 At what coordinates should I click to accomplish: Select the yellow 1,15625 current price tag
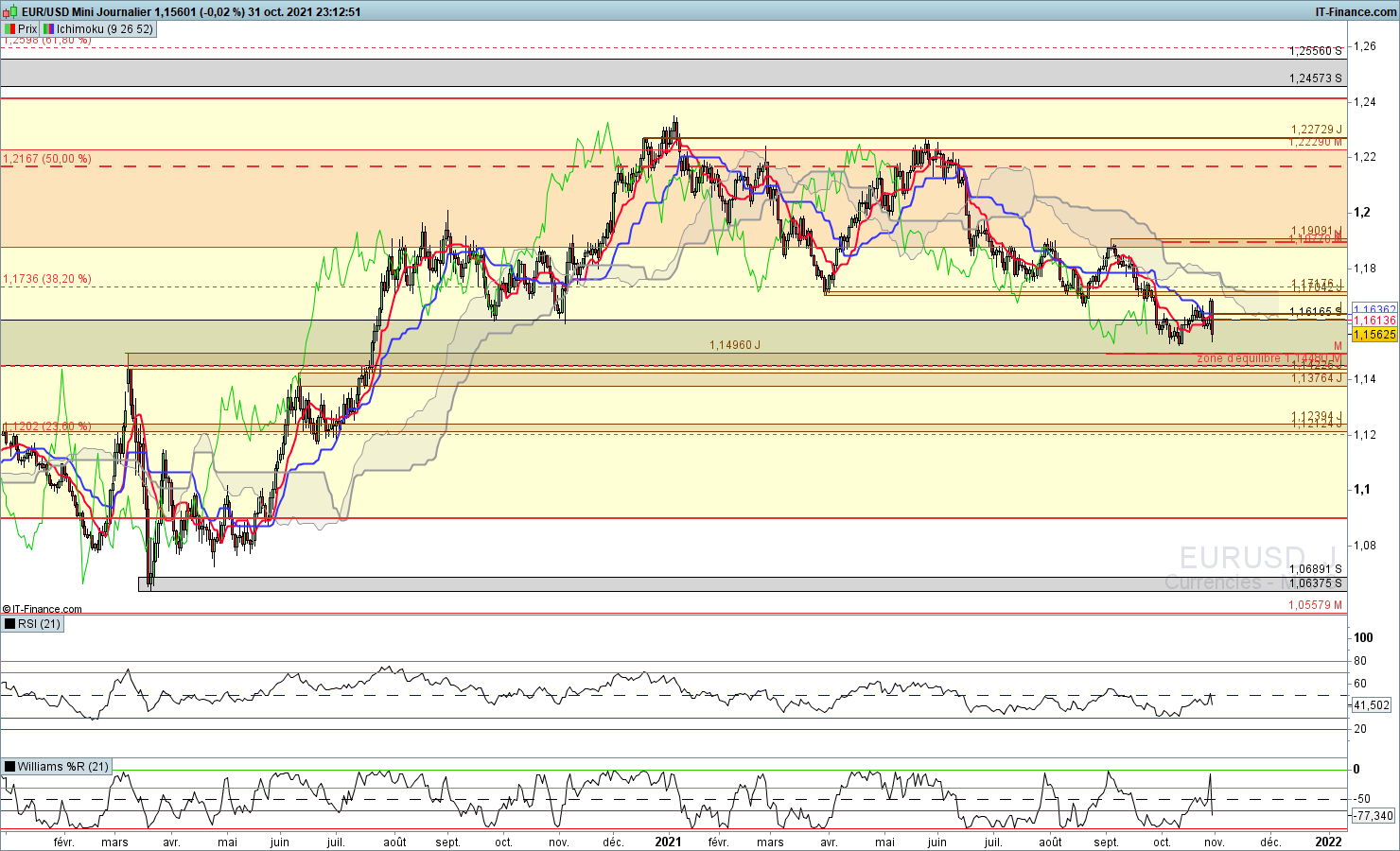[x=1374, y=335]
